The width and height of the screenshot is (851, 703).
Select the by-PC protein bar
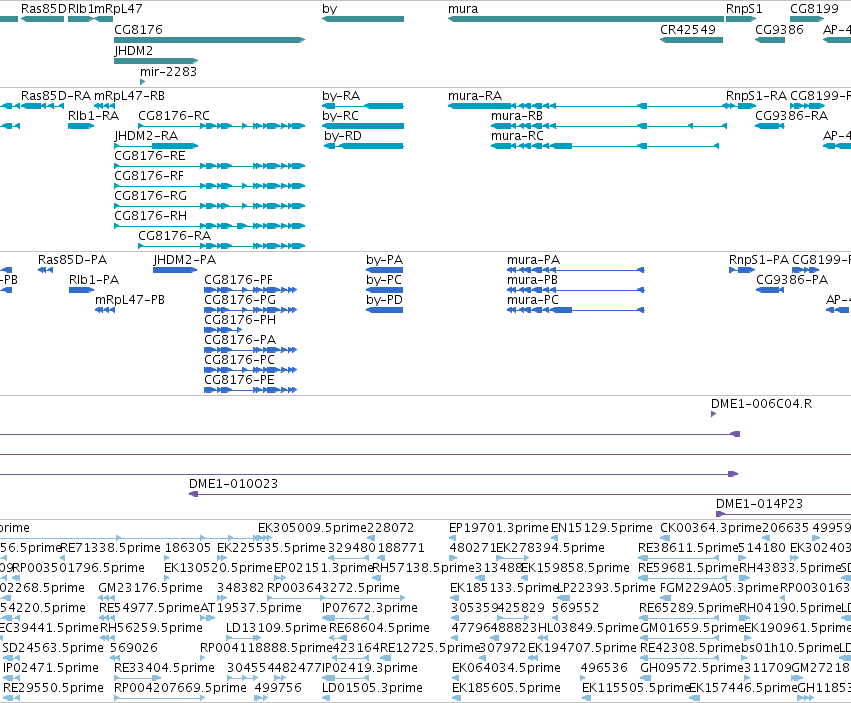click(385, 290)
